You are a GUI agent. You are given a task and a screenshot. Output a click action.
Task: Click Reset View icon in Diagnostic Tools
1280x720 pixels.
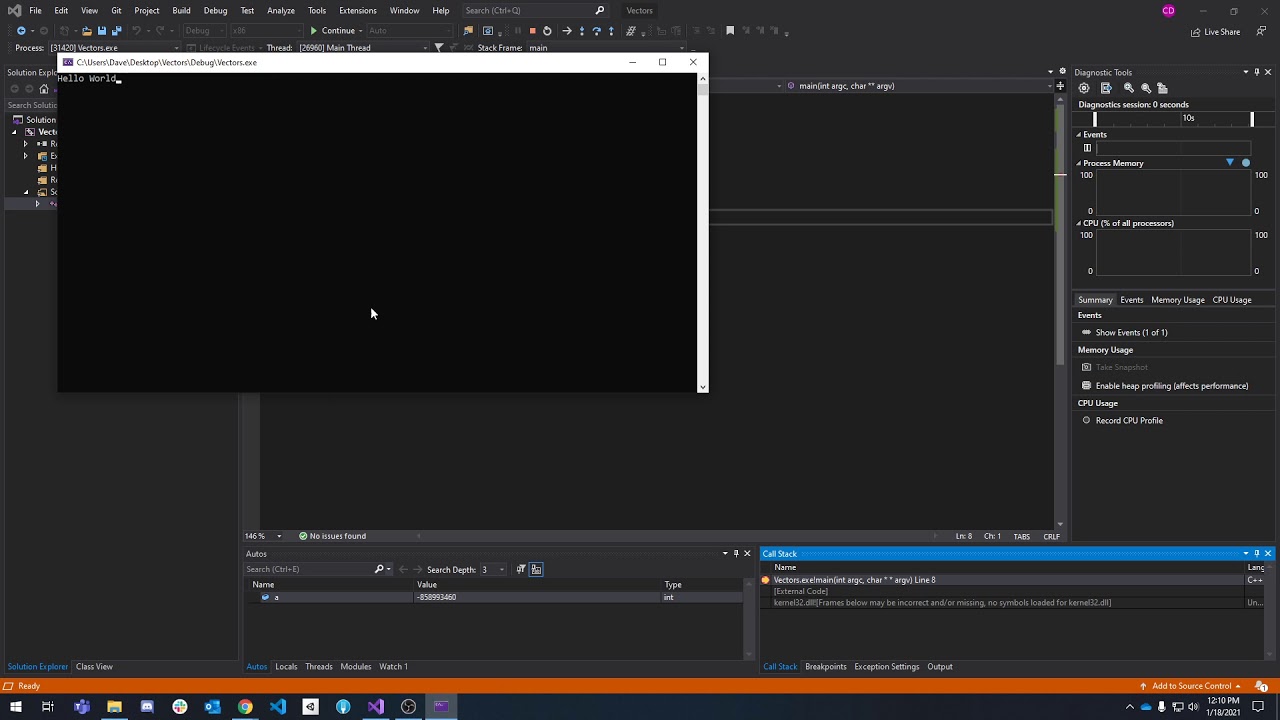[x=1162, y=88]
